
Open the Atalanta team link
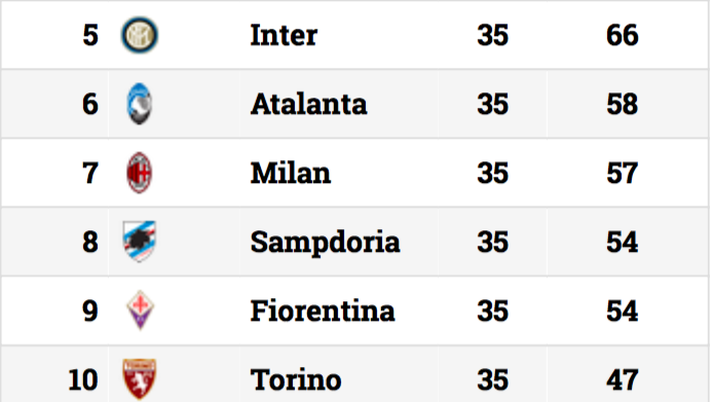point(309,104)
